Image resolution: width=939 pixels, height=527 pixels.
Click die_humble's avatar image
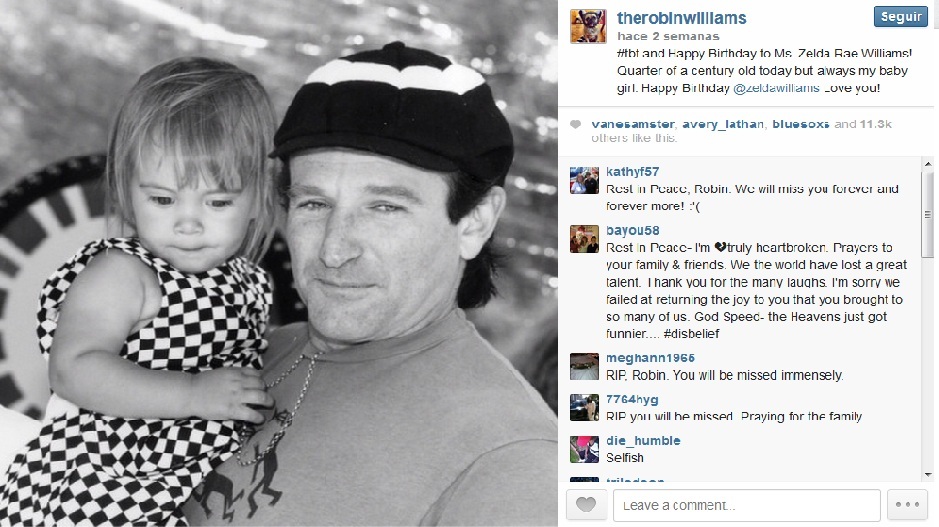coord(584,449)
